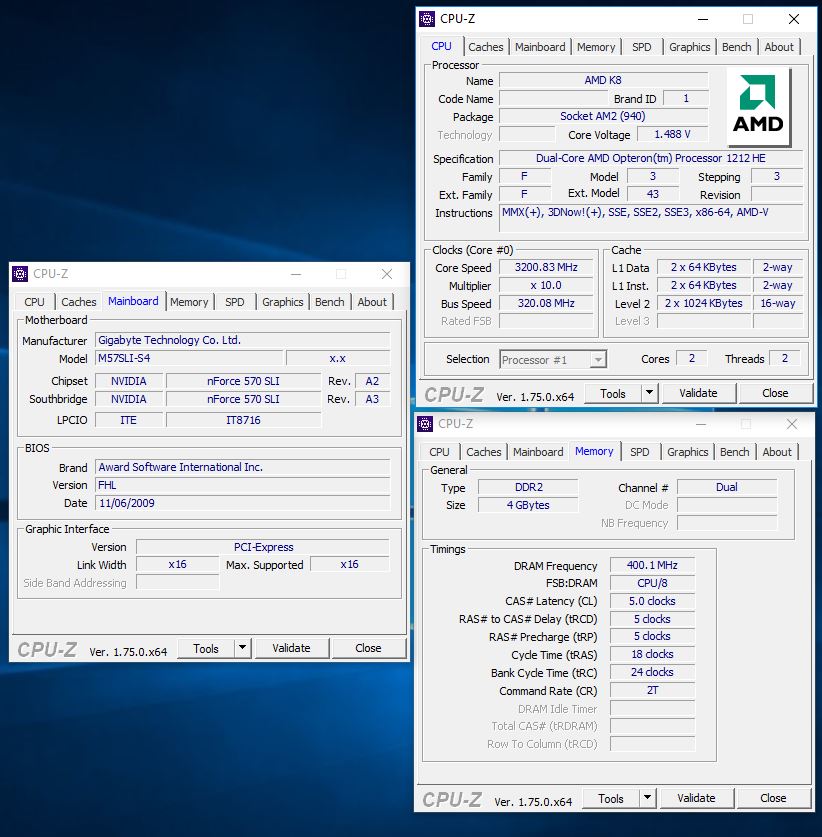Open Tools dropdown arrow in the CPU window
The height and width of the screenshot is (837, 822).
[x=649, y=393]
